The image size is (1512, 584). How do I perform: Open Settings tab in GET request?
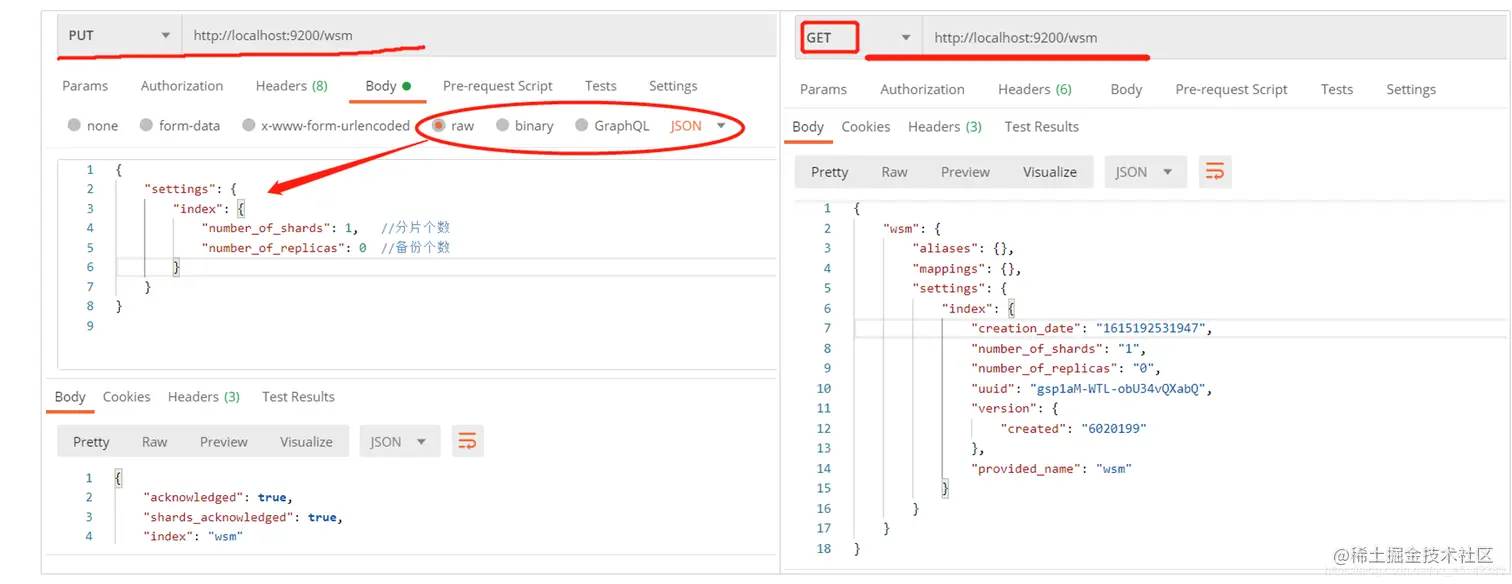pyautogui.click(x=1411, y=89)
